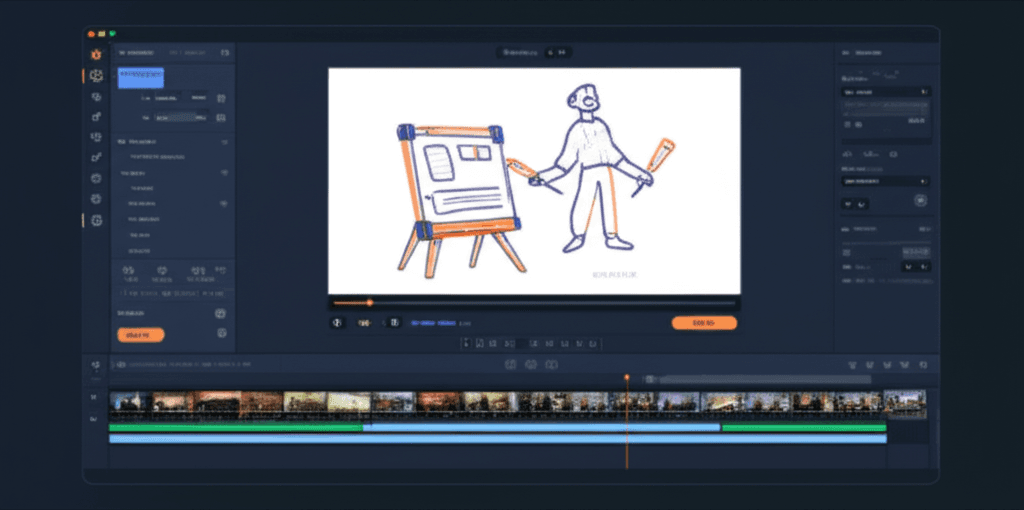
Task: Select the blue clip between the green clips
Action: click(541, 428)
